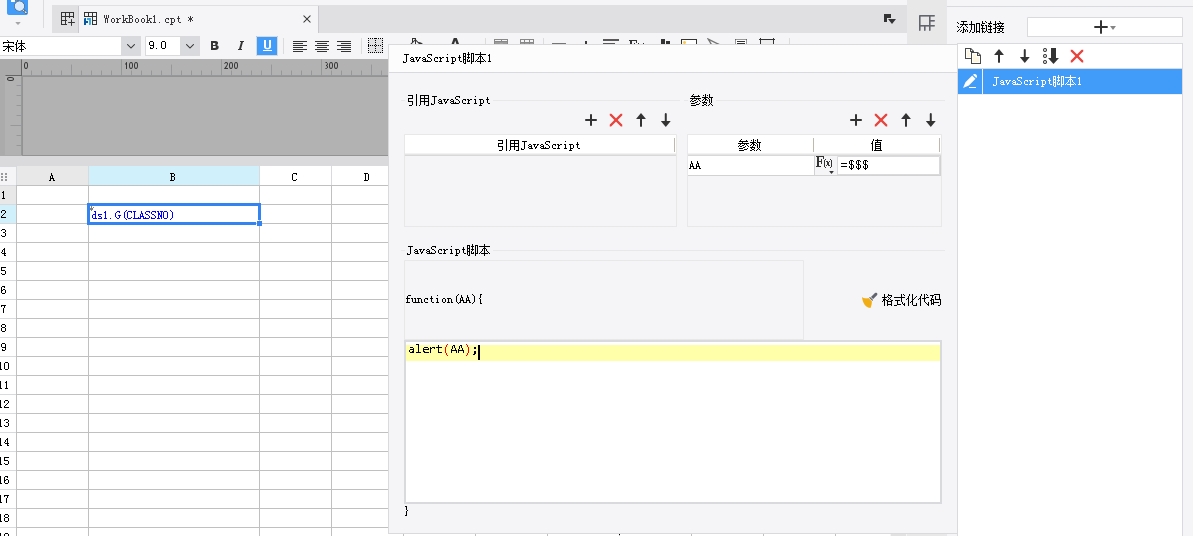Click the AA parameter name cell
The height and width of the screenshot is (536, 1193).
click(750, 165)
